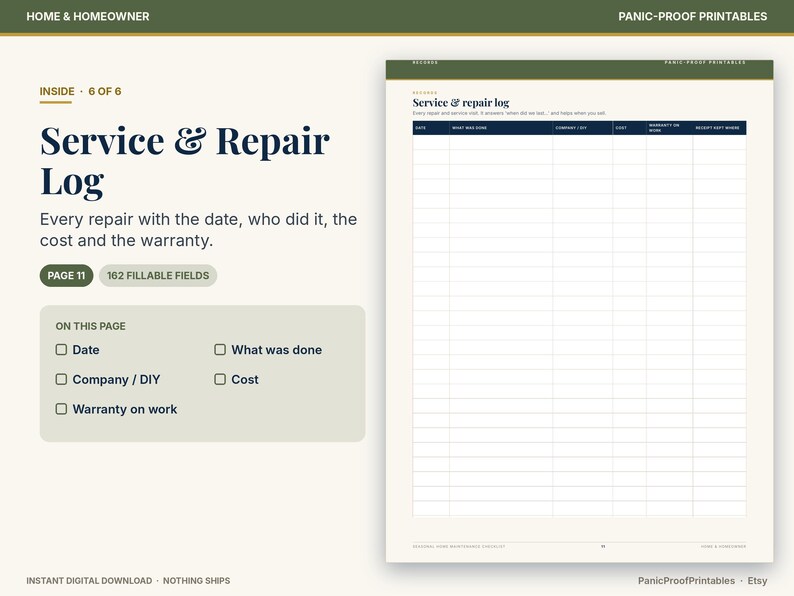Click the HOME & HOMEOWNER header text
The height and width of the screenshot is (596, 794).
coord(88,16)
